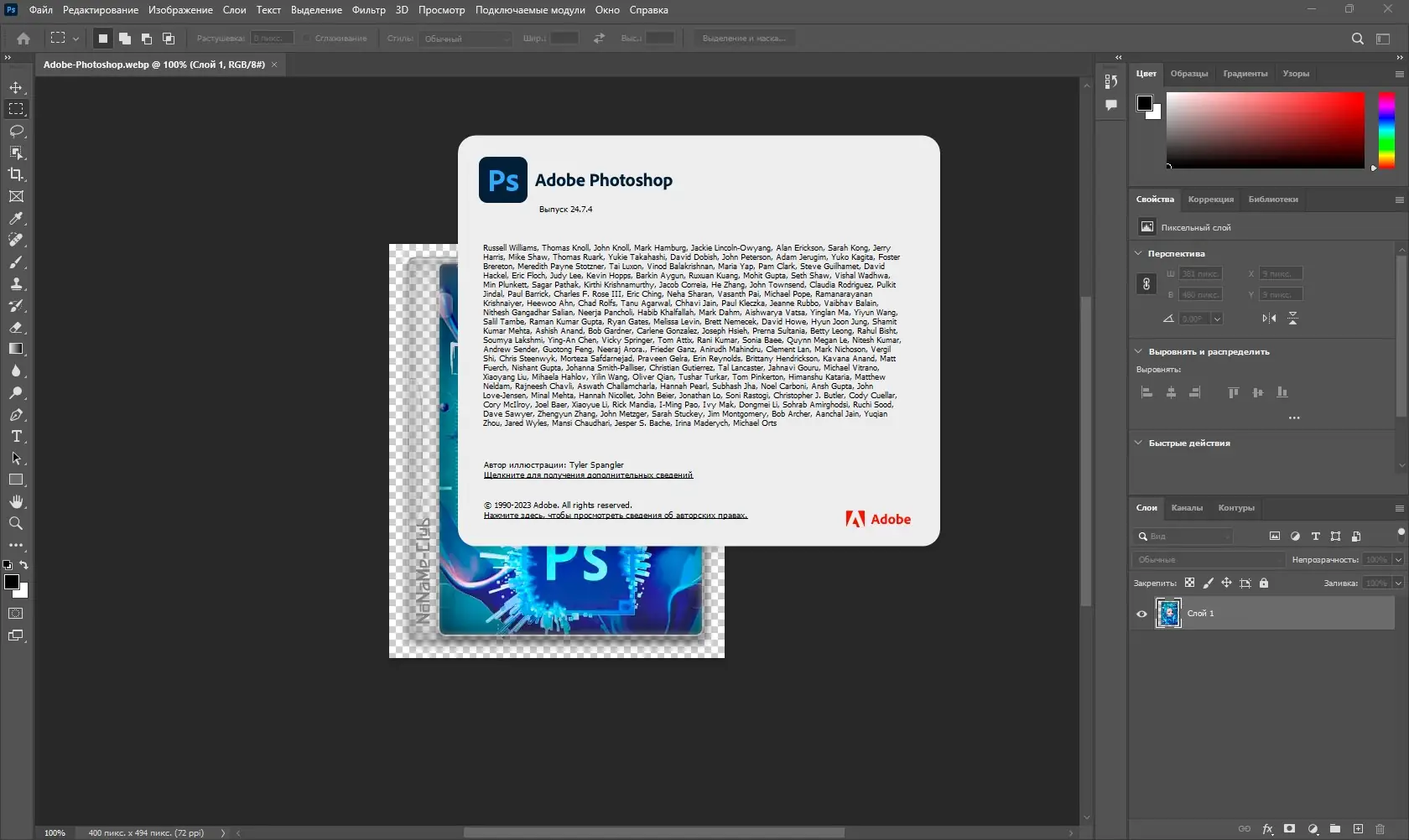1409x840 pixels.
Task: Select the Hand tool
Action: 16,501
